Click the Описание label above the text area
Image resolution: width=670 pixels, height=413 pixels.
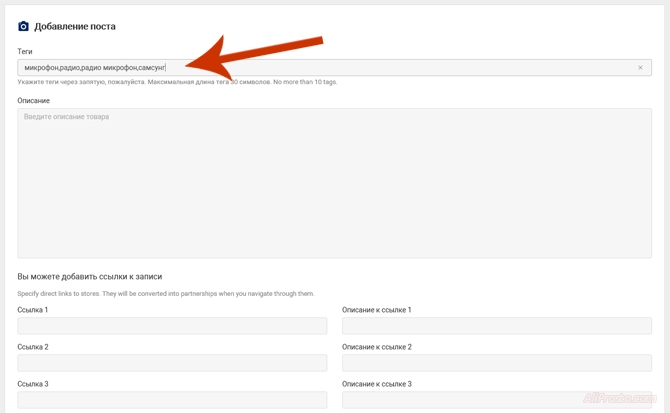coord(33,101)
